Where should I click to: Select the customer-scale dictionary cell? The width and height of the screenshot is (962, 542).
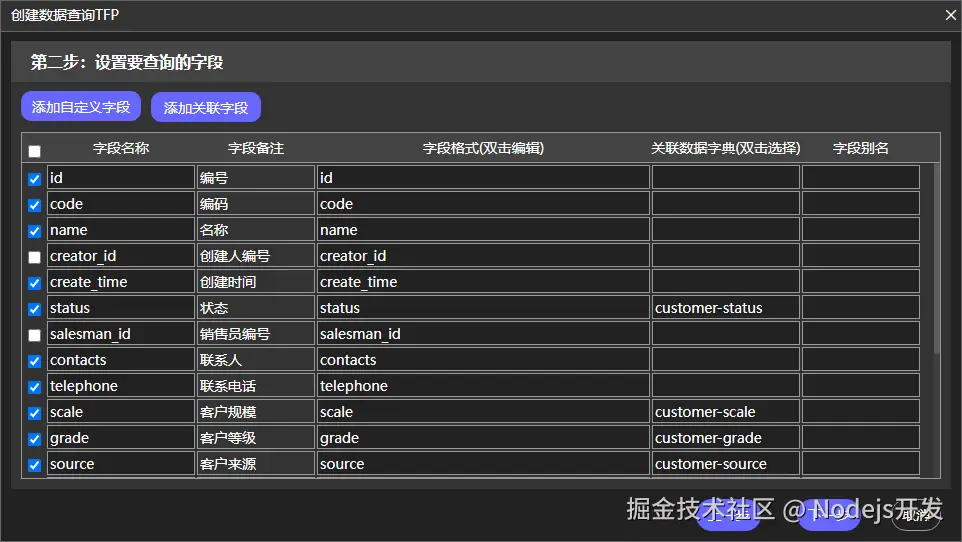click(x=726, y=412)
